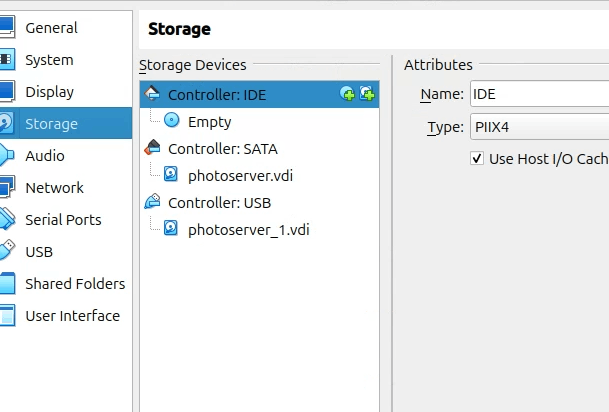Image resolution: width=609 pixels, height=412 pixels.
Task: Toggle the Use Host I/O Cache checkbox
Action: pyautogui.click(x=477, y=159)
